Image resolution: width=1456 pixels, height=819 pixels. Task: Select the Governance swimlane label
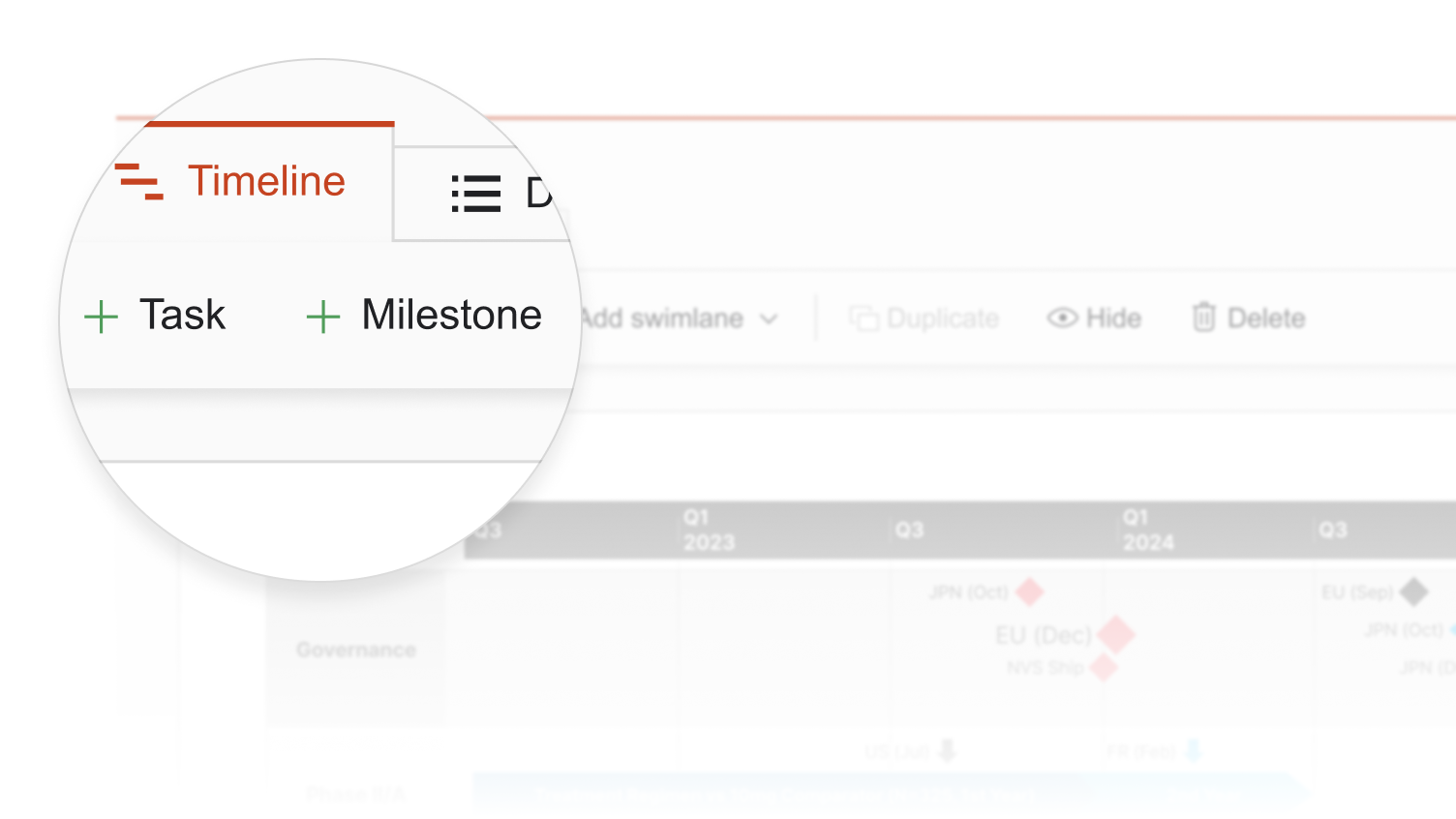point(356,650)
